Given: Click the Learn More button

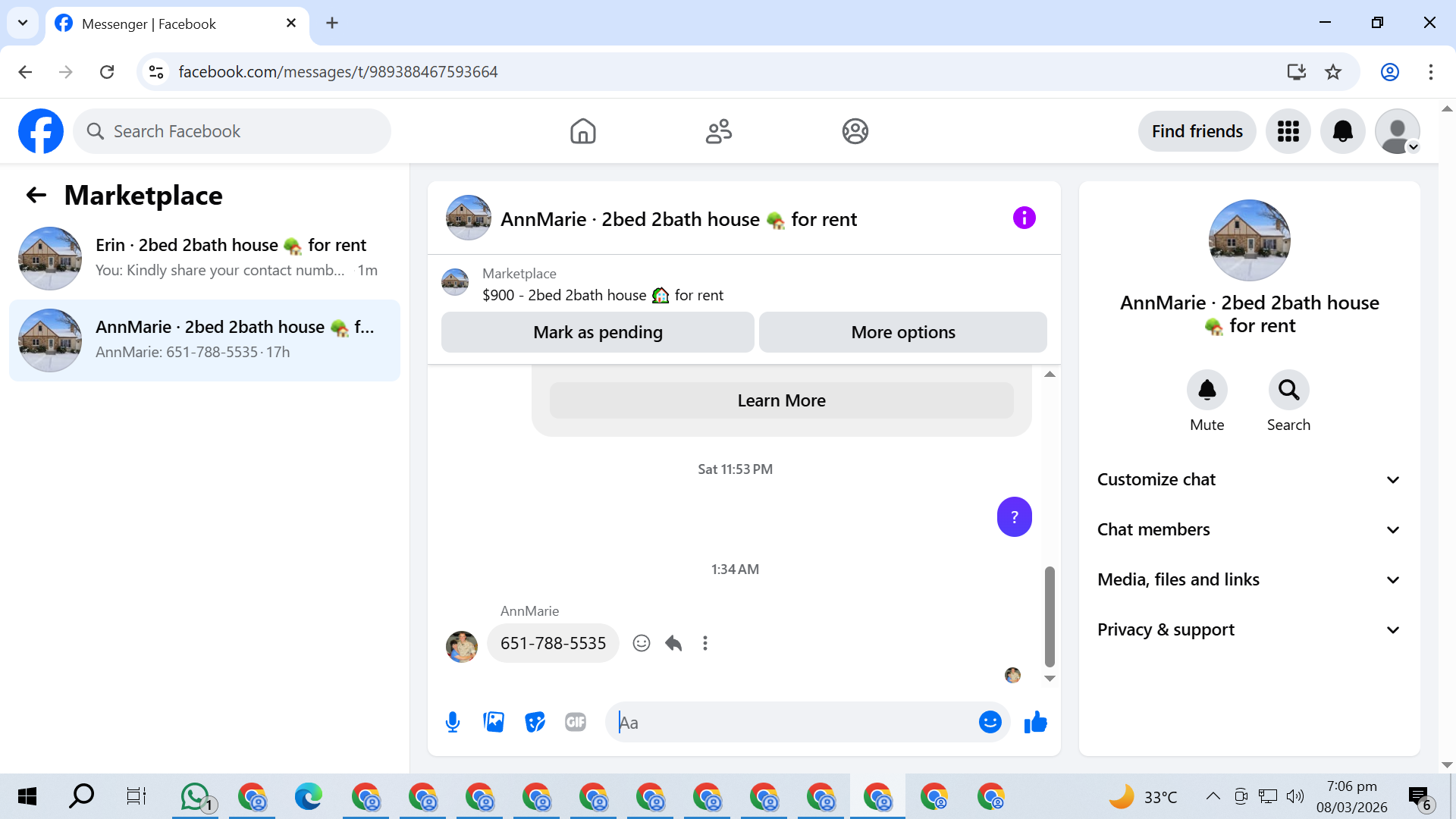Looking at the screenshot, I should [x=781, y=400].
